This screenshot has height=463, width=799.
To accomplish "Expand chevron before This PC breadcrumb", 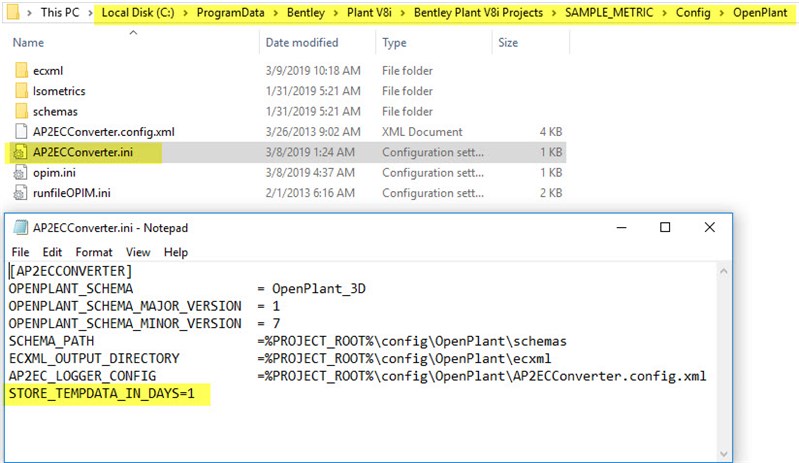I will [x=30, y=13].
